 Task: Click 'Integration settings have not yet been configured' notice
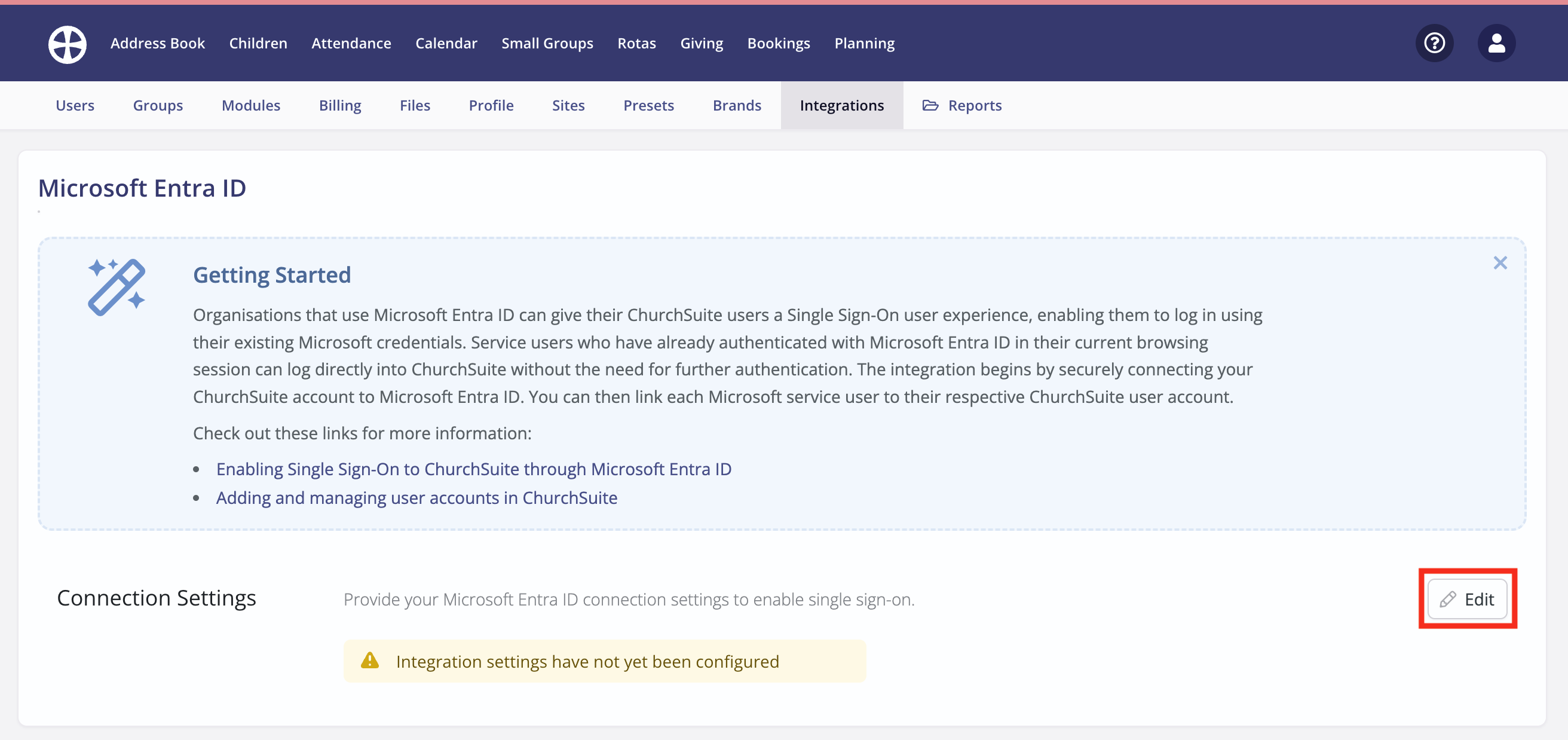point(605,661)
